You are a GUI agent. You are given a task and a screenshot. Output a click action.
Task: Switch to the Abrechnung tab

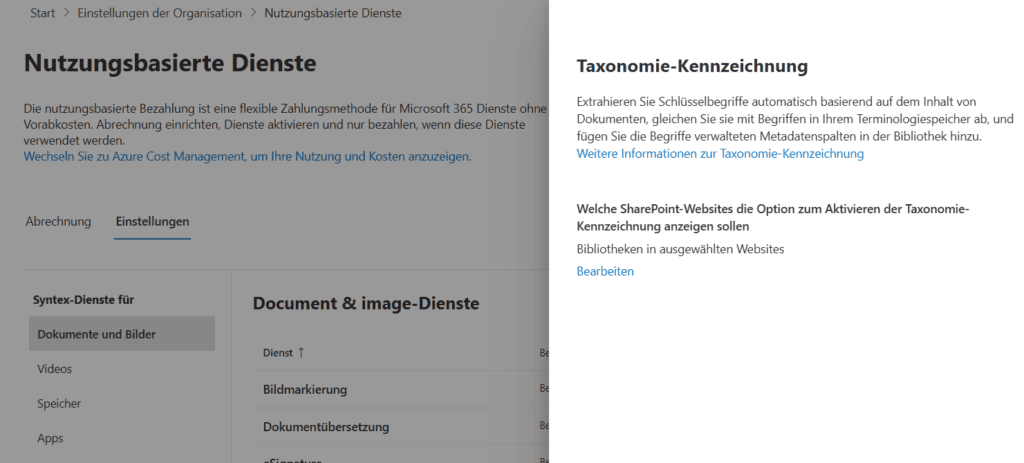click(58, 221)
